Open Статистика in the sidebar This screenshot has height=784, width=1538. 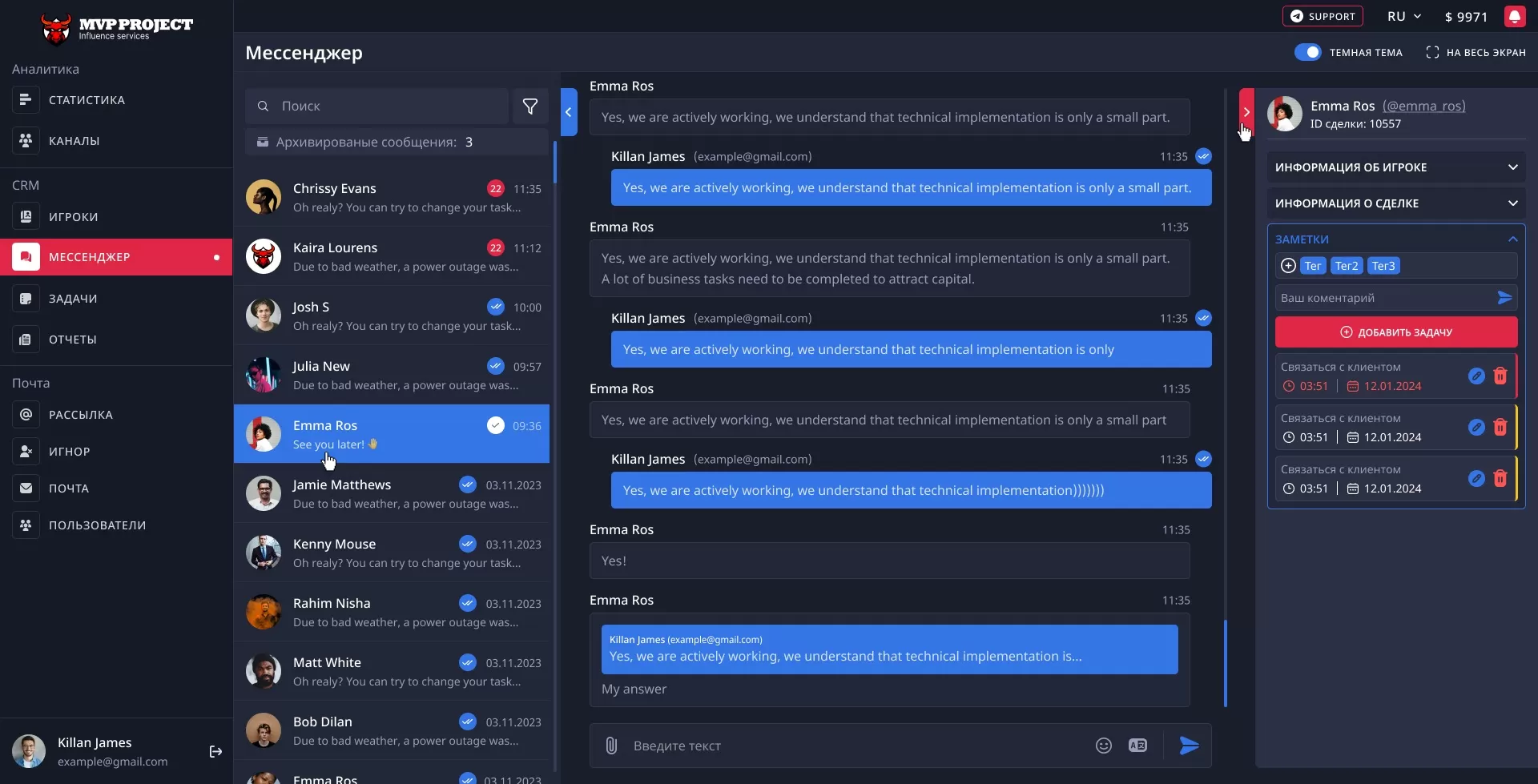[86, 99]
